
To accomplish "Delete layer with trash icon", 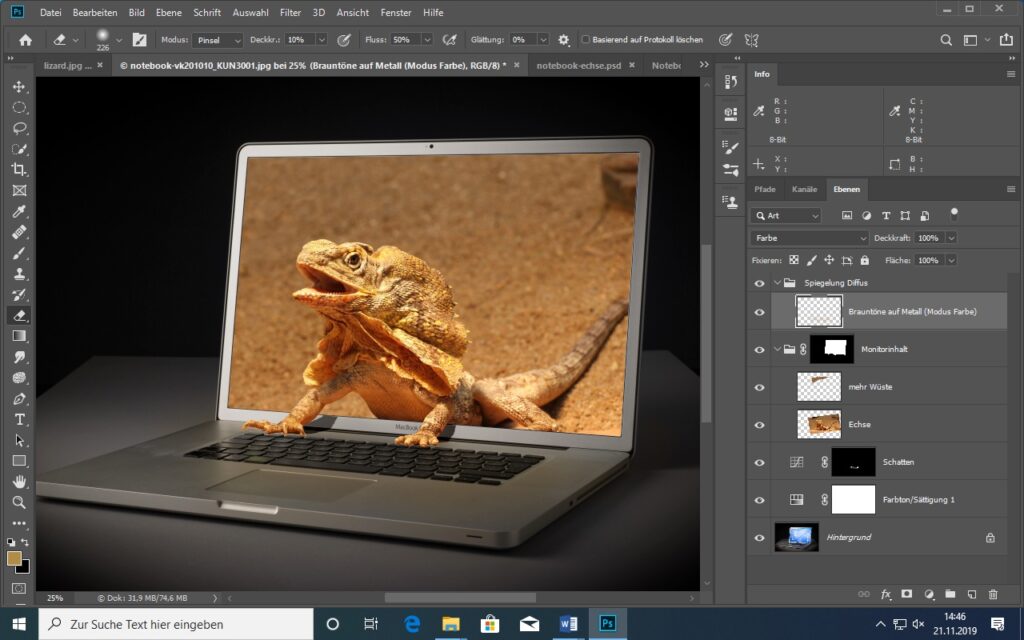I will click(993, 594).
